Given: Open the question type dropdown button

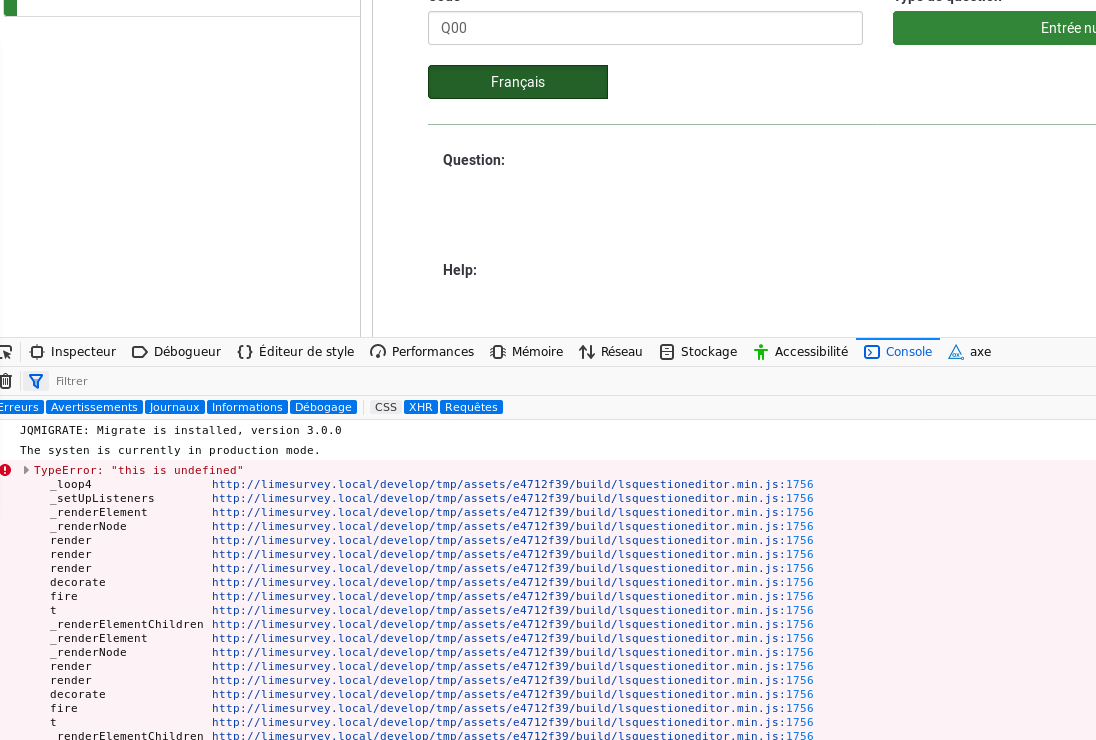Looking at the screenshot, I should pyautogui.click(x=994, y=28).
